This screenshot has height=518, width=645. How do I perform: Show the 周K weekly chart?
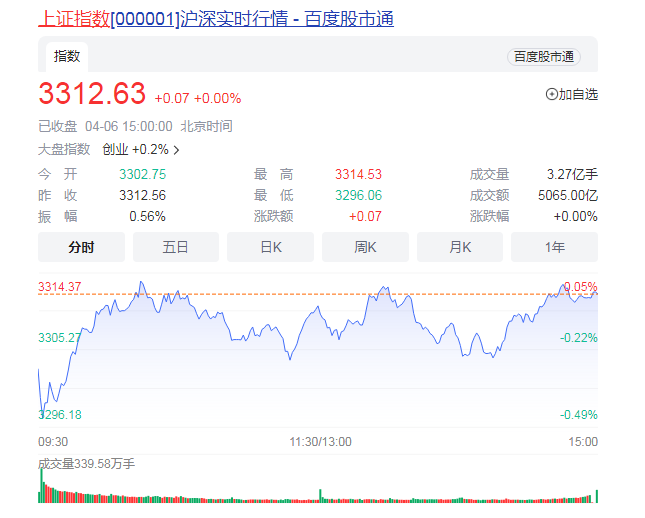pyautogui.click(x=365, y=247)
